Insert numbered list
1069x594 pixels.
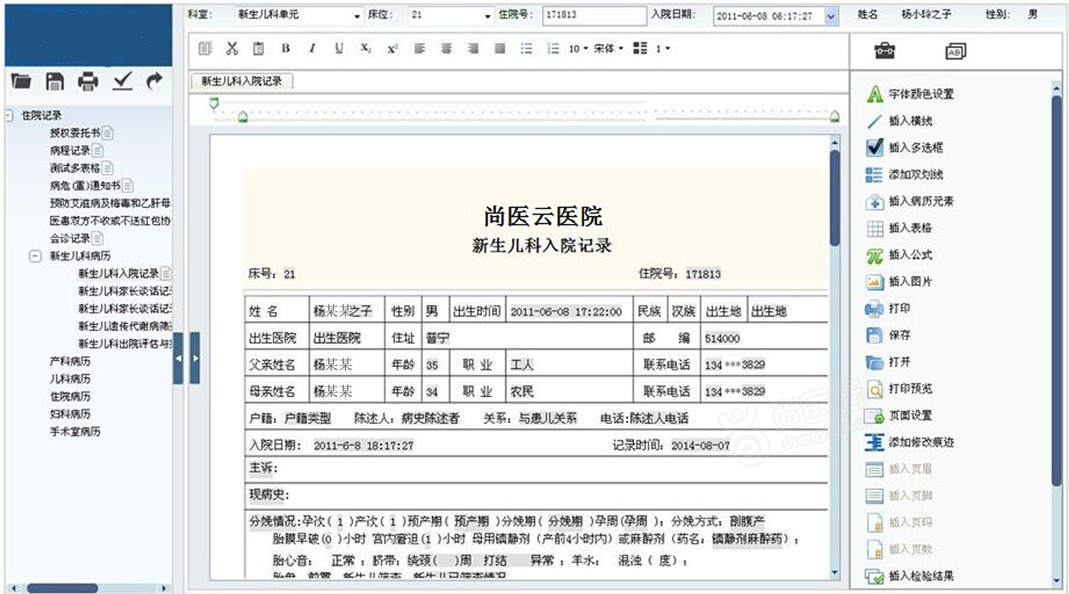pos(553,48)
